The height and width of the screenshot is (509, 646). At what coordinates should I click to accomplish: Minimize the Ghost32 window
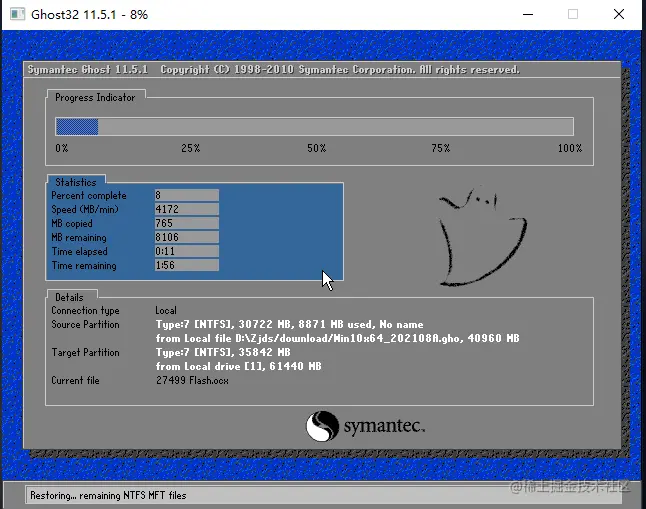pyautogui.click(x=528, y=14)
